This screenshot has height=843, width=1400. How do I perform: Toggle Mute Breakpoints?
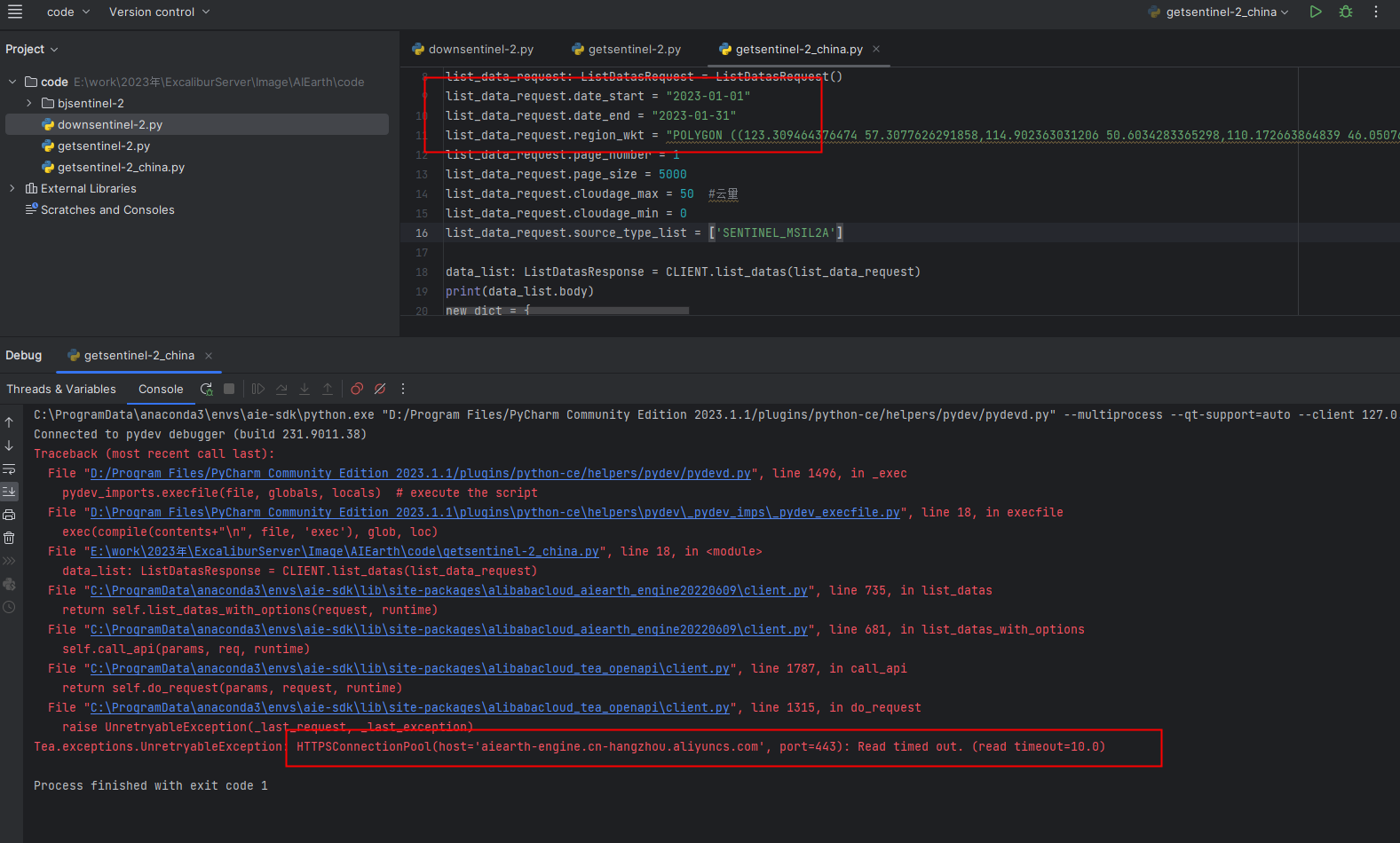coord(380,389)
